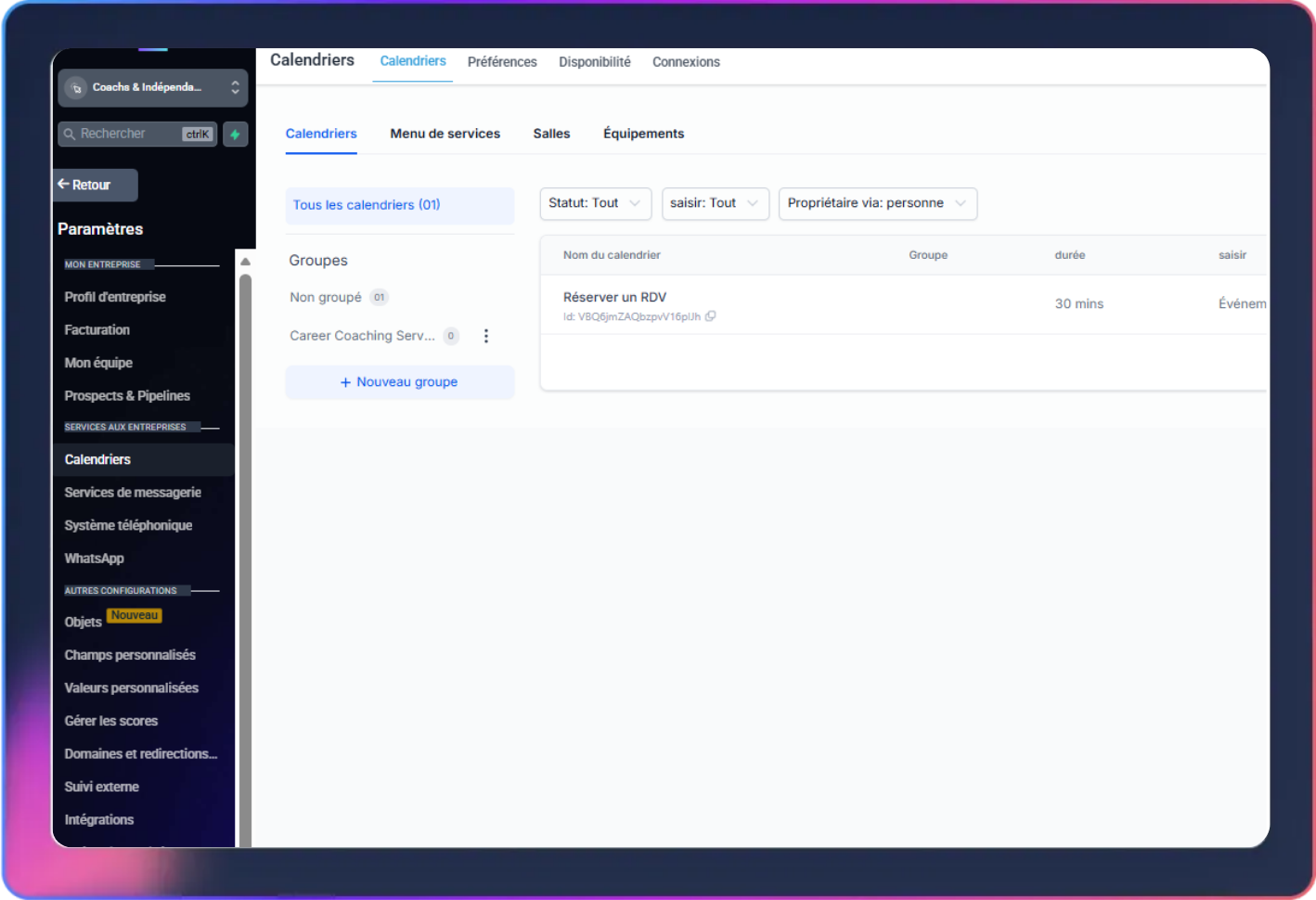This screenshot has height=900, width=1316.
Task: Go to the Équipements tab
Action: (x=643, y=134)
